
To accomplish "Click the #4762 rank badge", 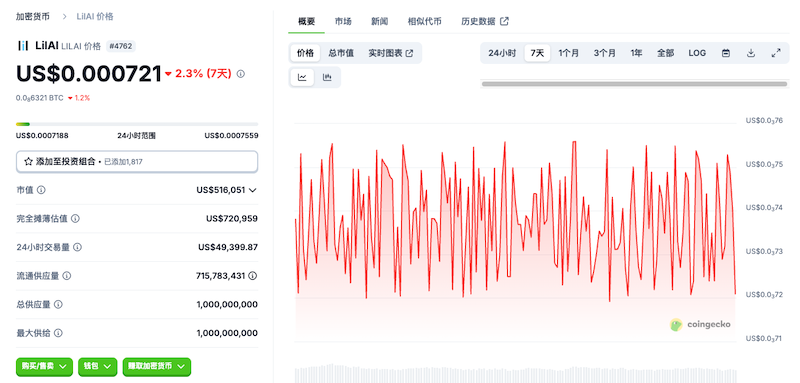I will pos(121,46).
